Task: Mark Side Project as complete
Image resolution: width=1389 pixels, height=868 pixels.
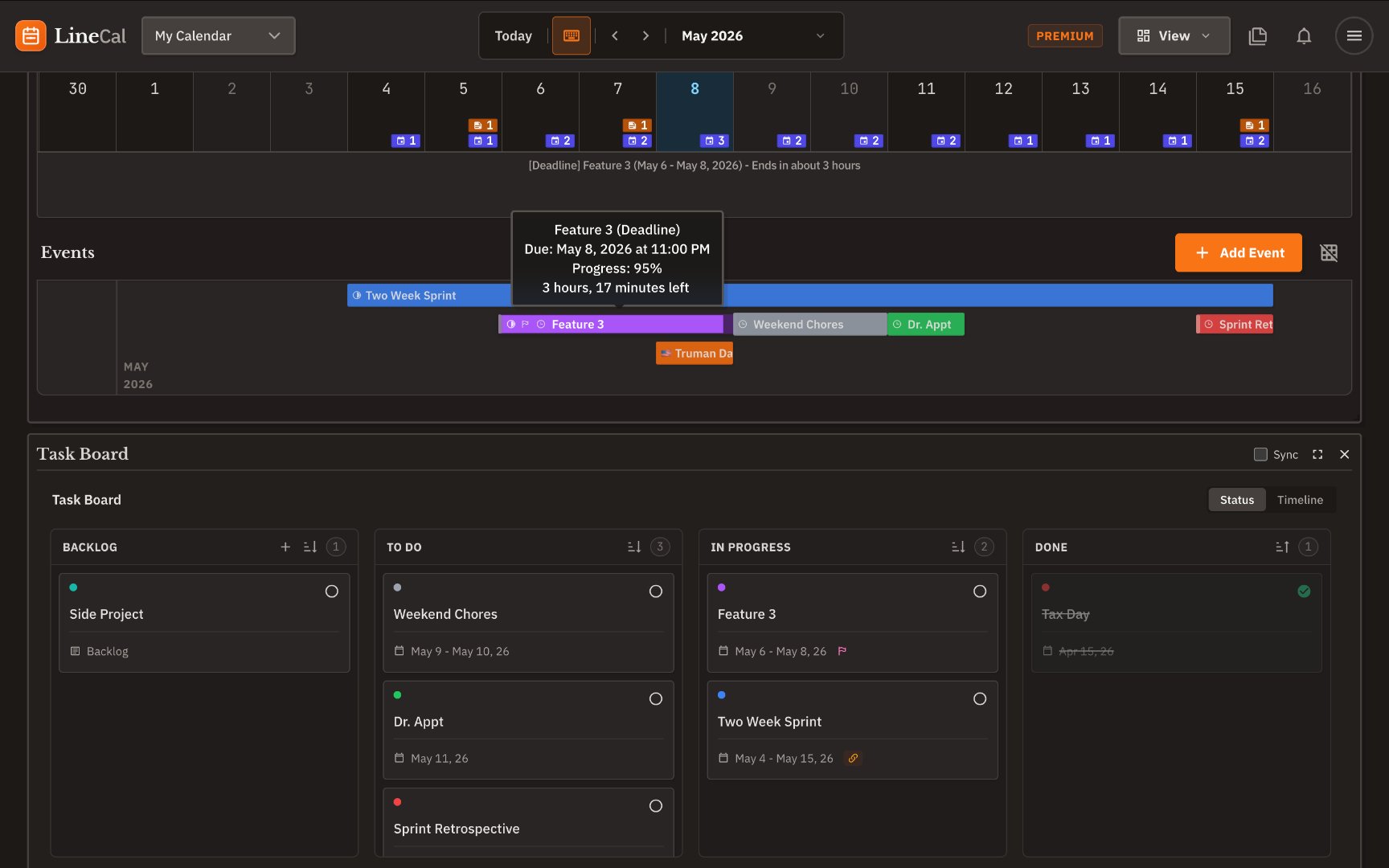Action: 331,592
